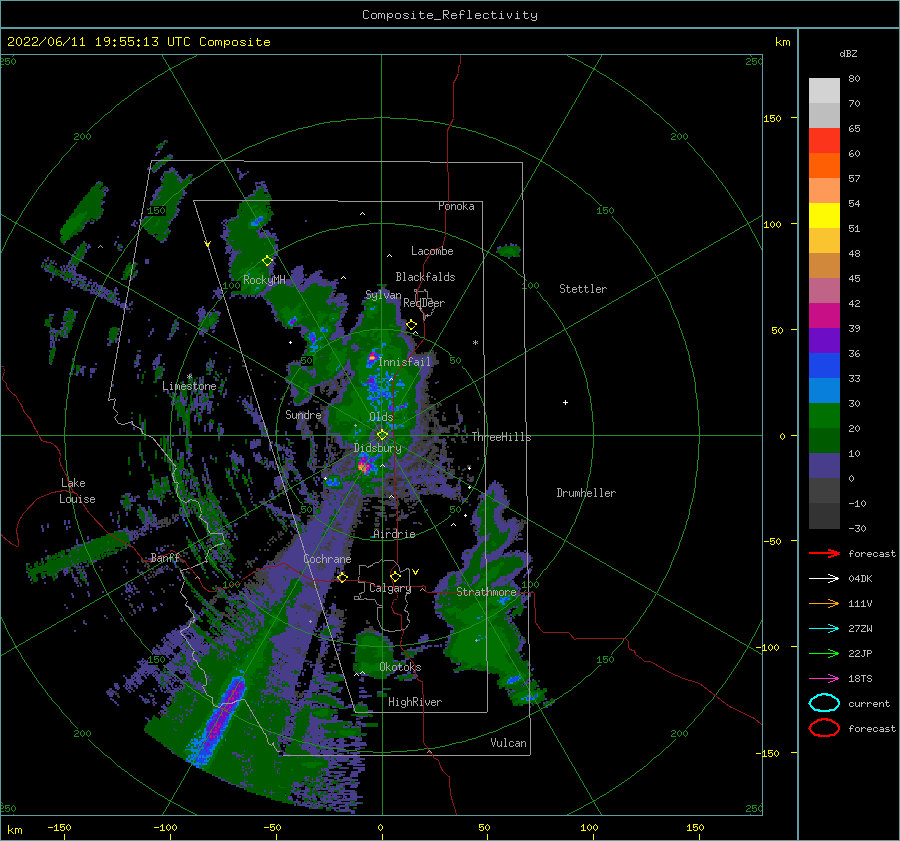Click the yellow diamond marker near RedDeer
This screenshot has width=900, height=841.
(x=412, y=325)
